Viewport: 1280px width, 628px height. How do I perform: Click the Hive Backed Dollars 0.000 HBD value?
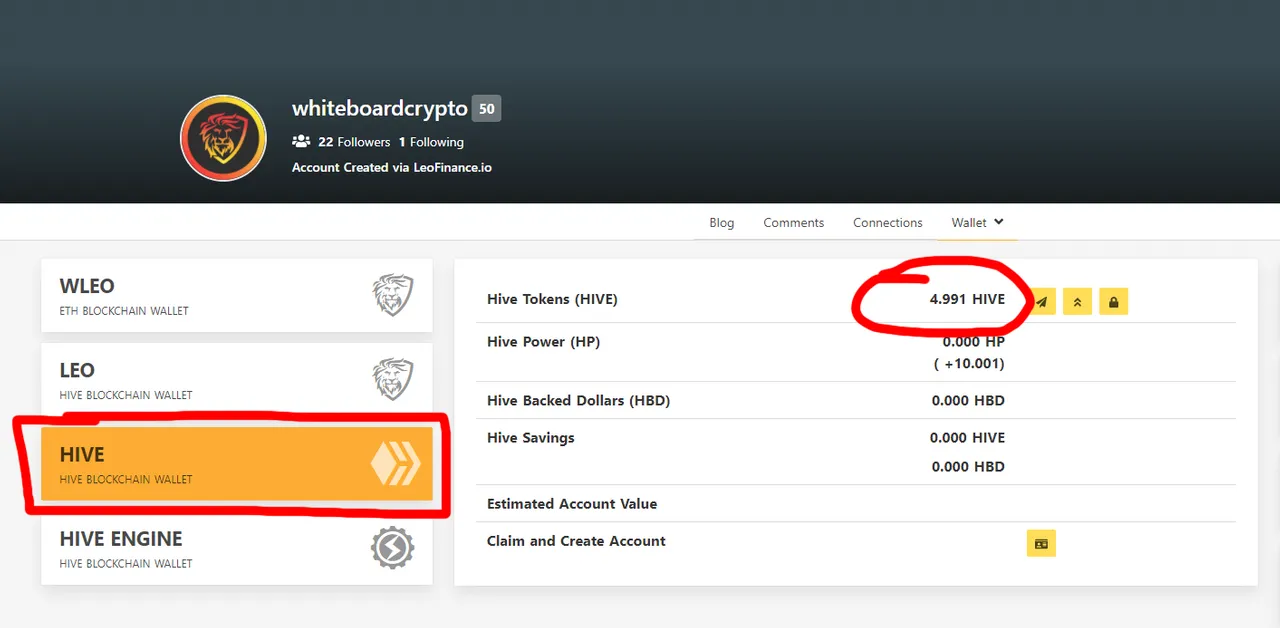tap(968, 401)
